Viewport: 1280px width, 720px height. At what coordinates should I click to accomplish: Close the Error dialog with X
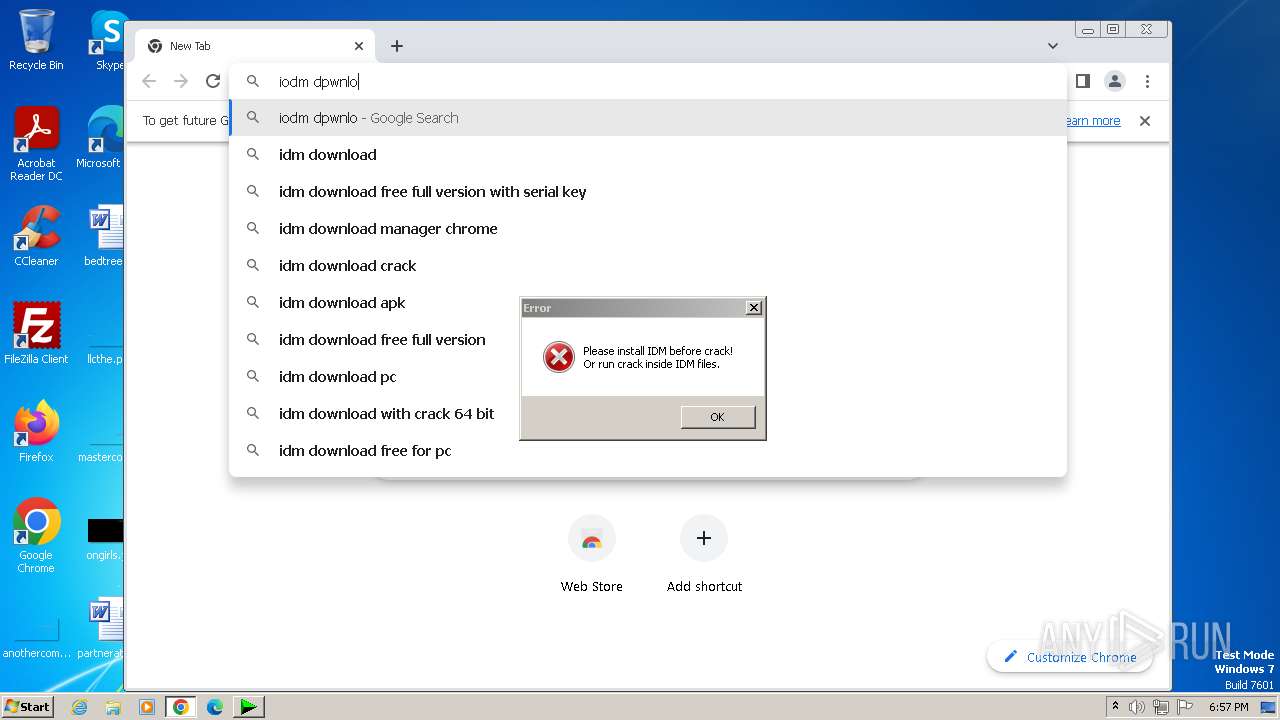pos(754,308)
